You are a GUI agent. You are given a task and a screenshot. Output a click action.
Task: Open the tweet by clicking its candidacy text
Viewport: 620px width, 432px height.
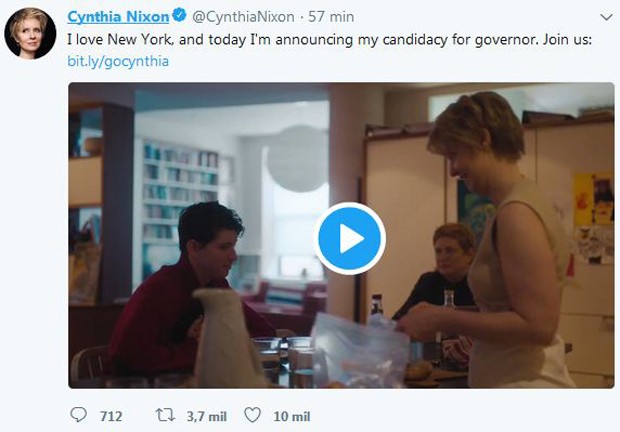click(x=329, y=40)
